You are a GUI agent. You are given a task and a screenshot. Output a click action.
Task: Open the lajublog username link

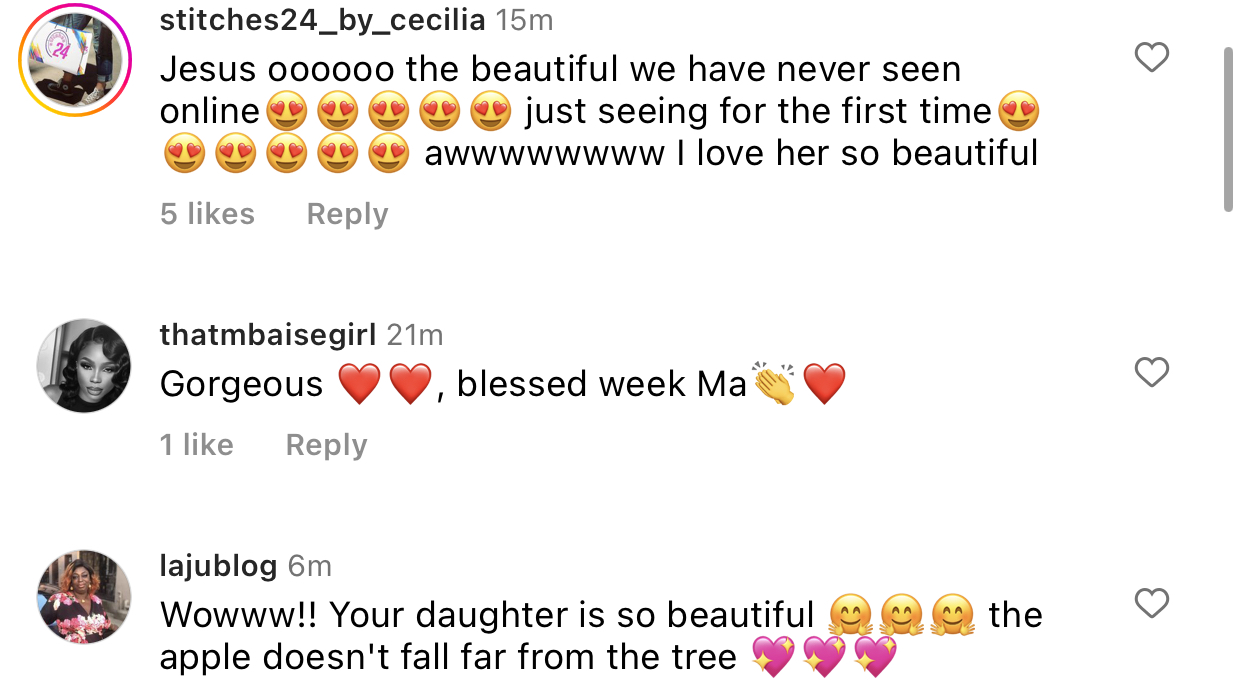[x=219, y=566]
